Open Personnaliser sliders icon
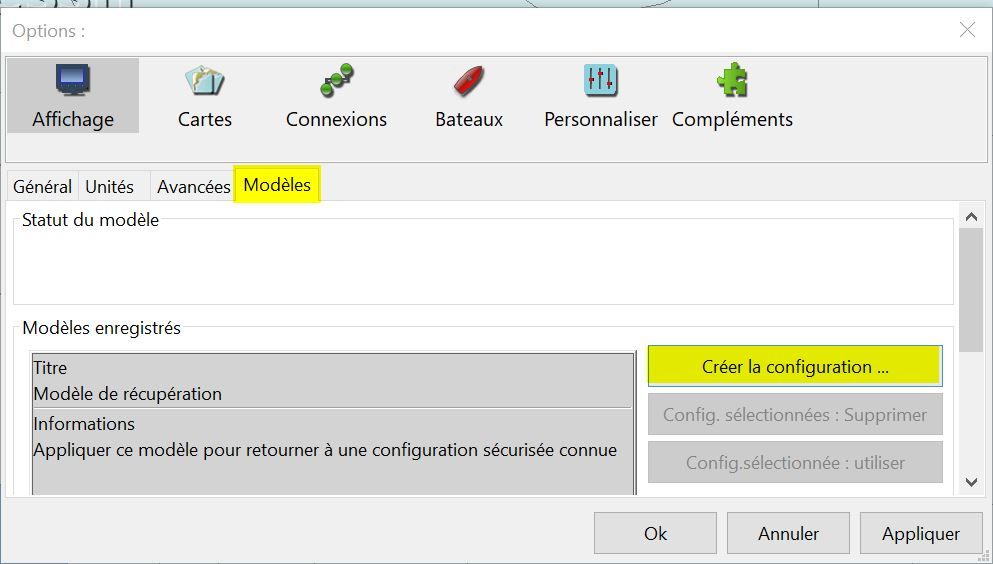 pyautogui.click(x=600, y=80)
